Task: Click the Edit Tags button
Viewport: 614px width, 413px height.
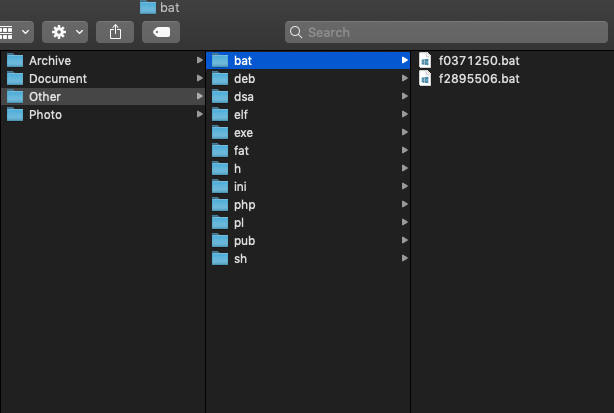Action: click(x=161, y=32)
